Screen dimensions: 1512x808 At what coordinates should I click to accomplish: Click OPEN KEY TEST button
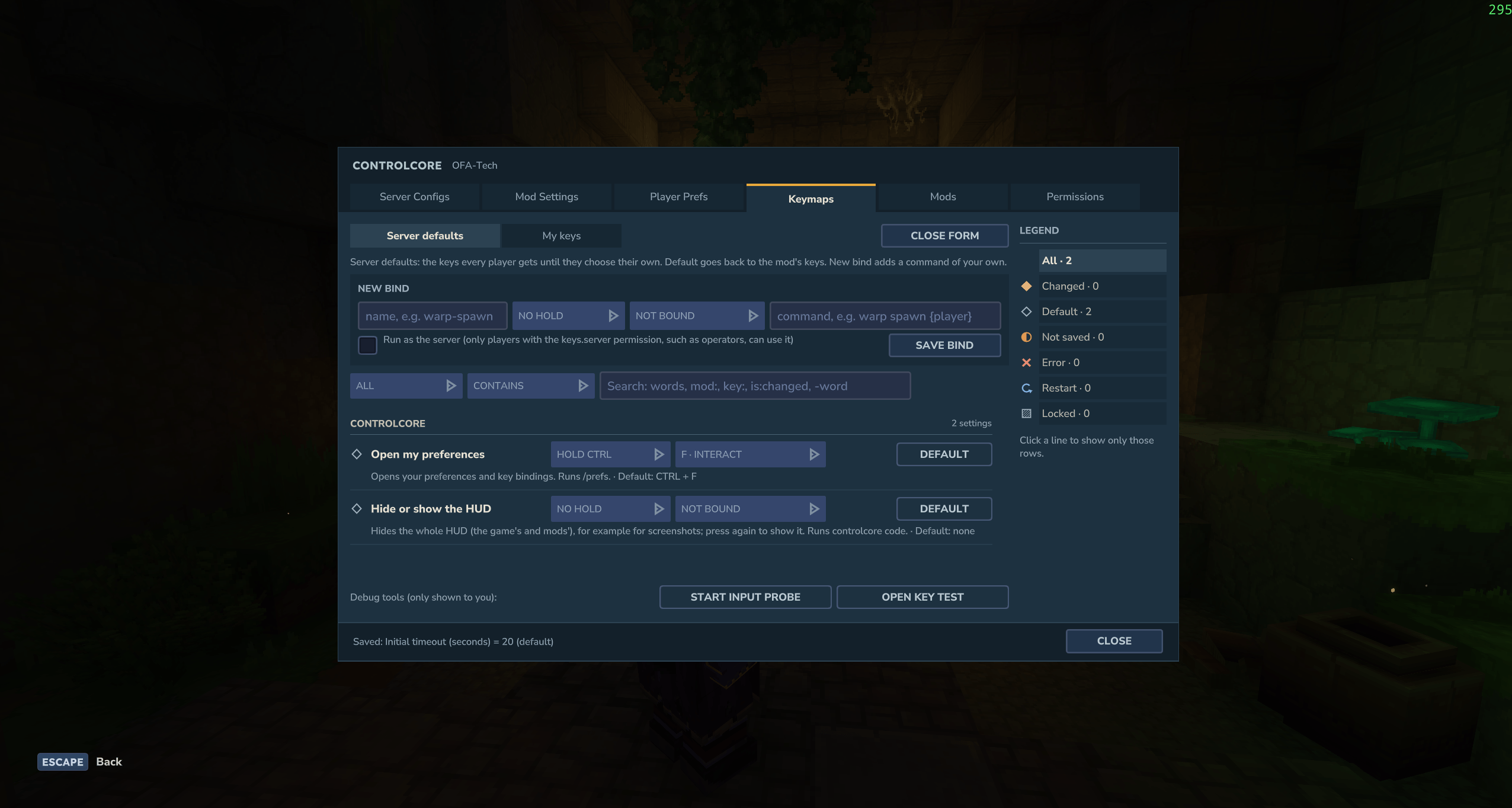tap(922, 597)
